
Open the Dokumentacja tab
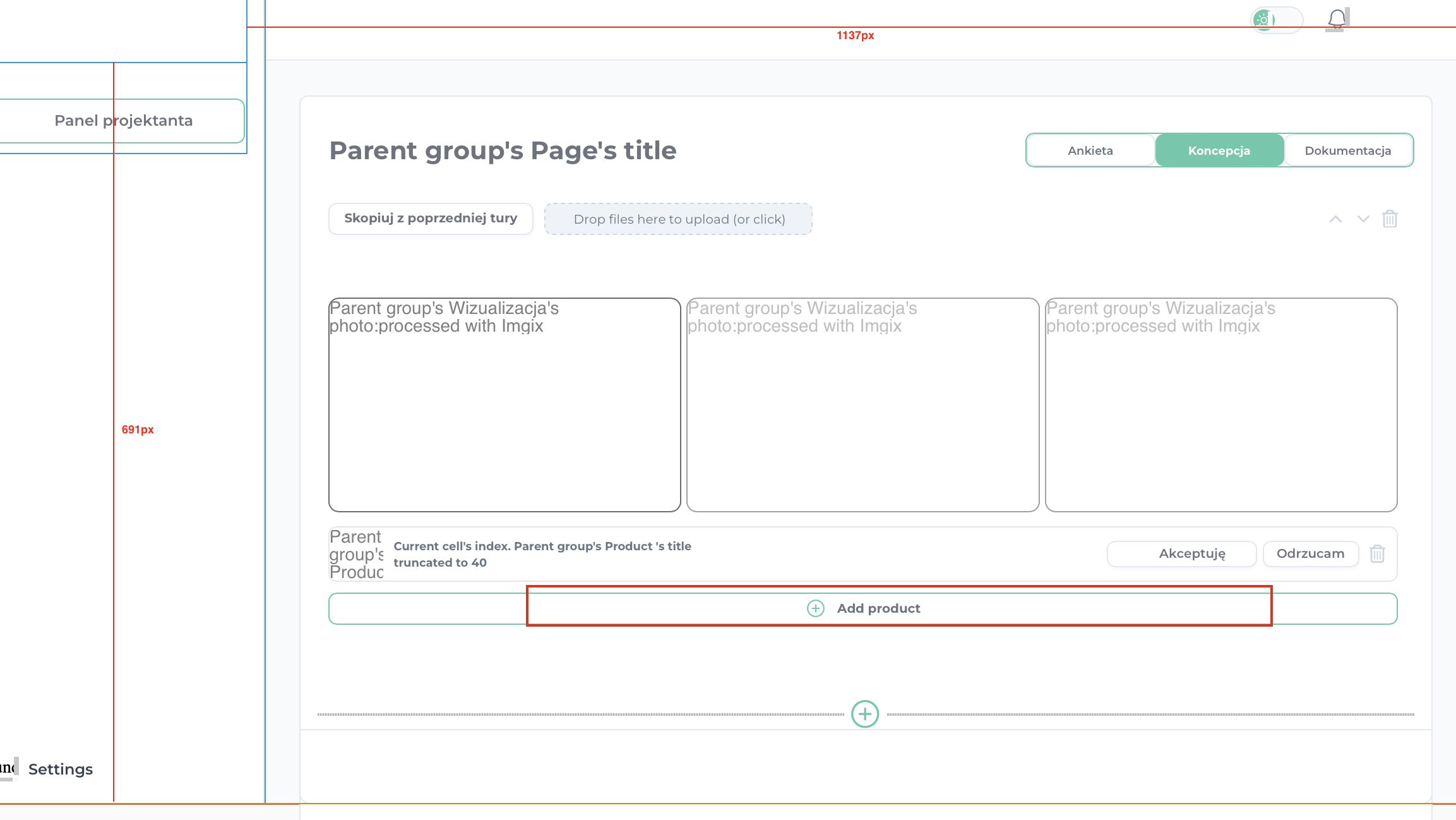point(1348,150)
